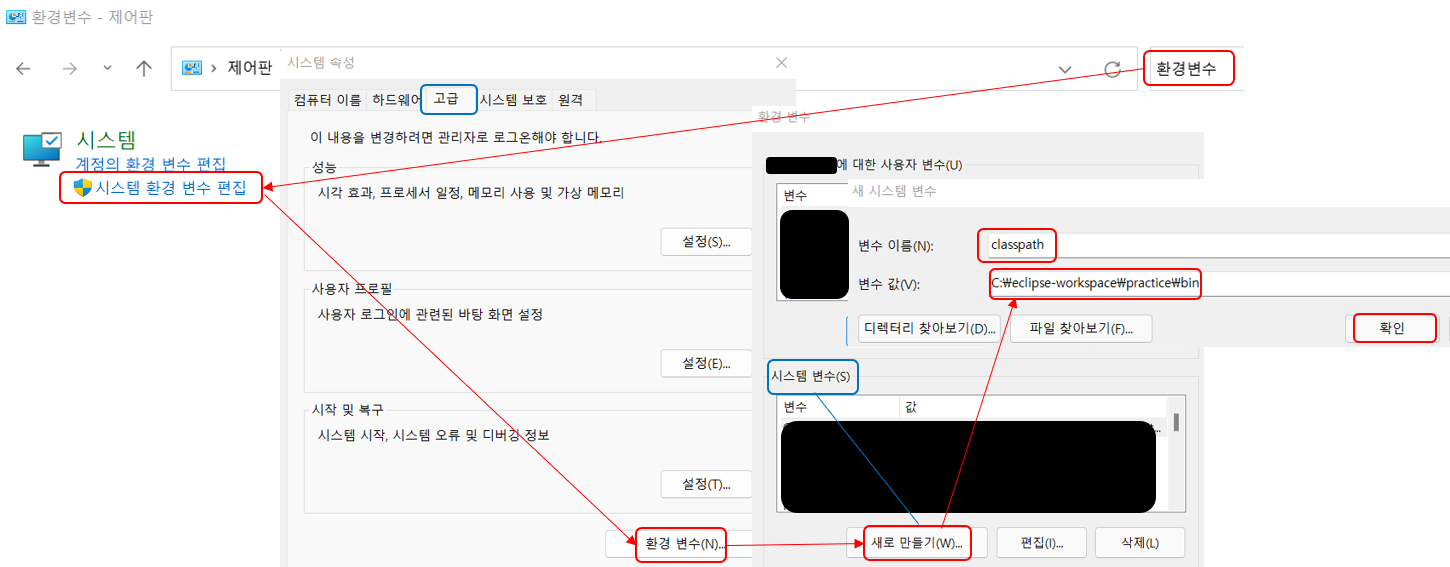1450x567 pixels.
Task: Click 새로 만들기(W) under system variables
Action: point(916,544)
